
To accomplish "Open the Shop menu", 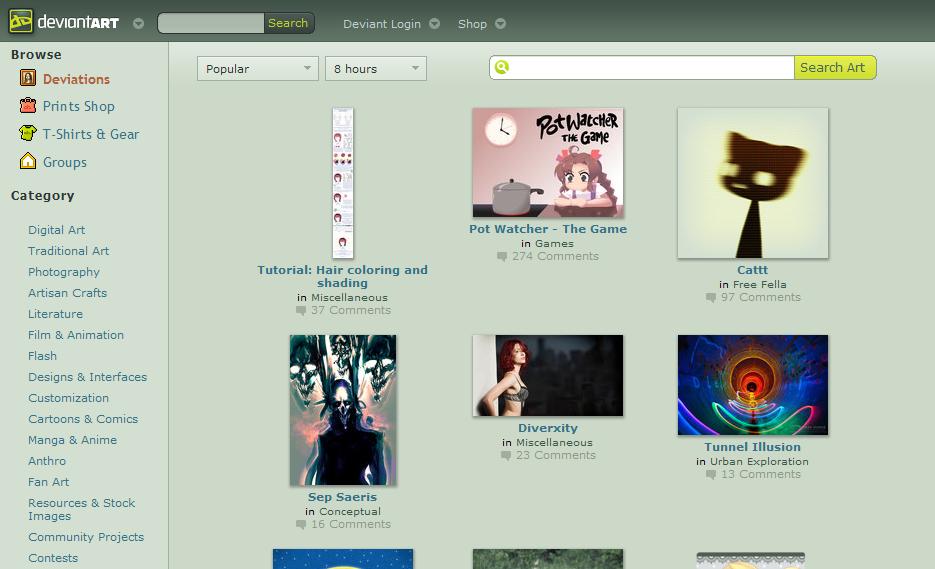I will (472, 24).
